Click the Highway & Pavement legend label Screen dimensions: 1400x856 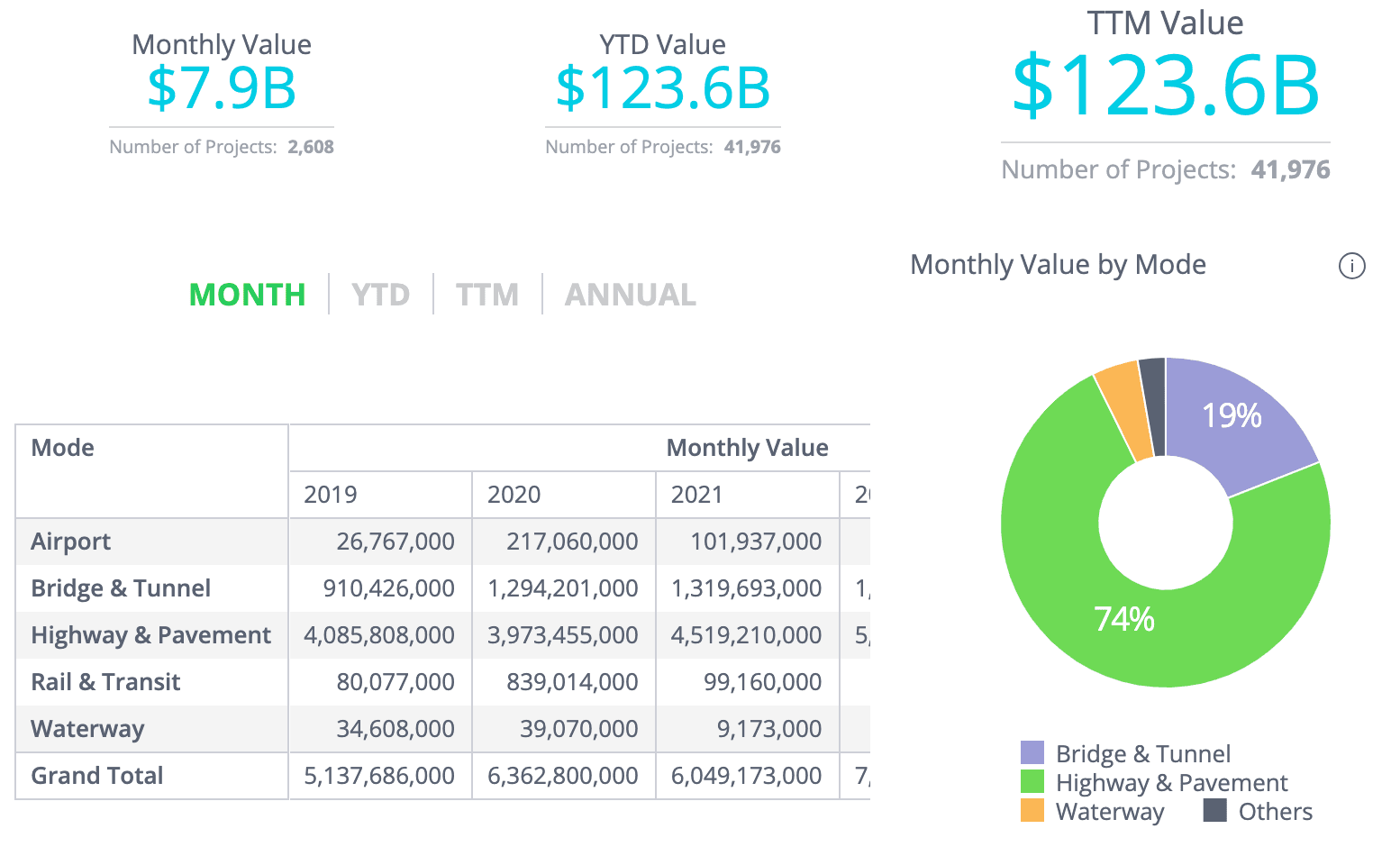[1172, 782]
